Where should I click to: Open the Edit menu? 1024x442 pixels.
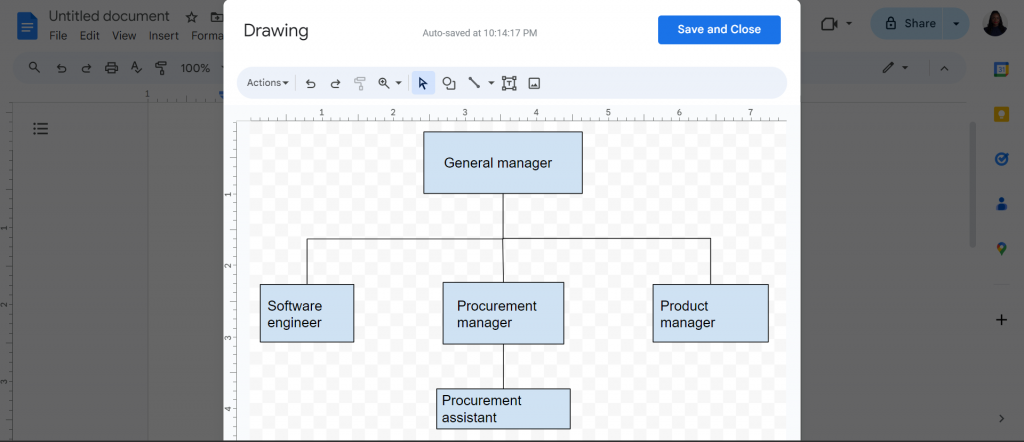89,36
